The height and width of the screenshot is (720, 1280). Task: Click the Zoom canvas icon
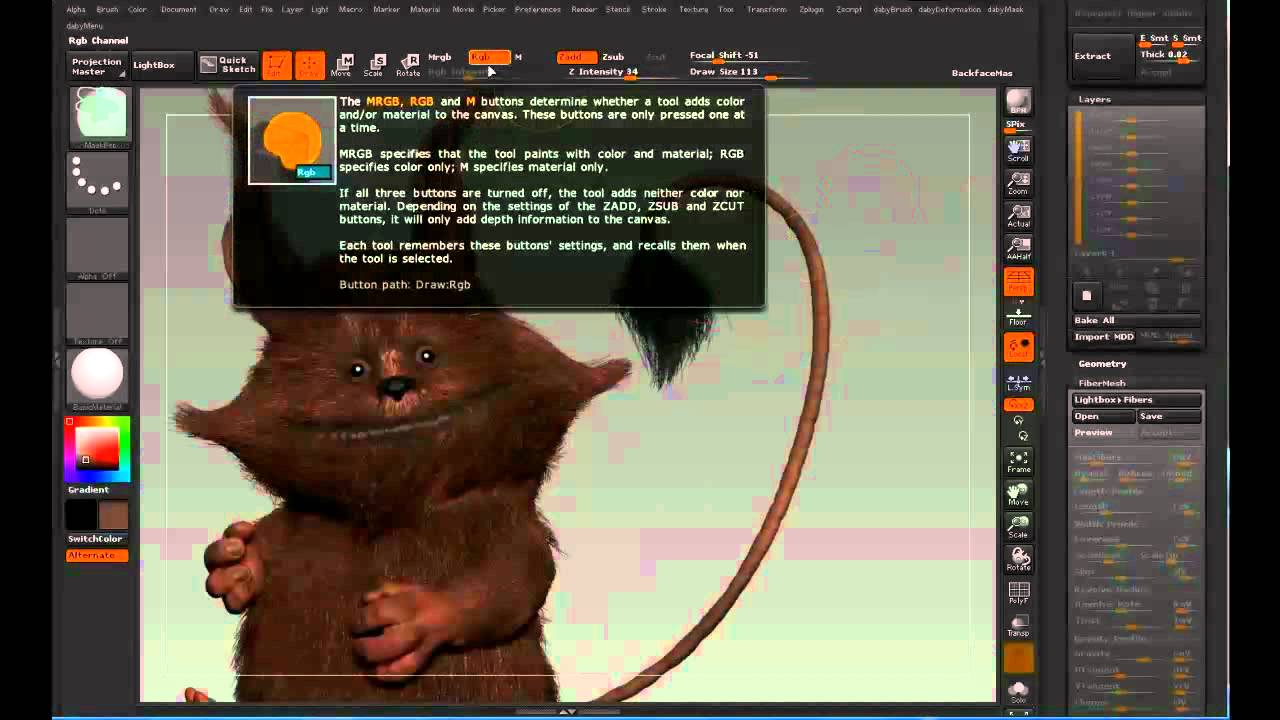click(1018, 183)
